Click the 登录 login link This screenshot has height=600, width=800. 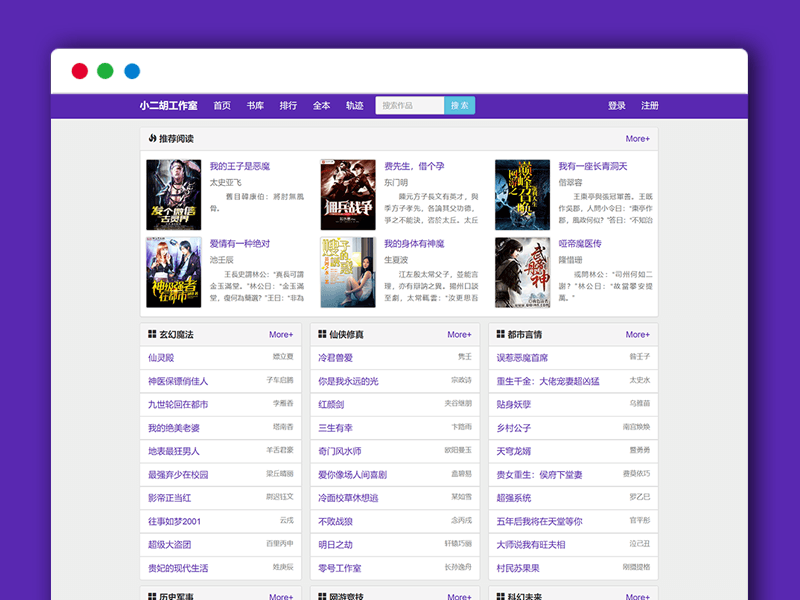[617, 106]
